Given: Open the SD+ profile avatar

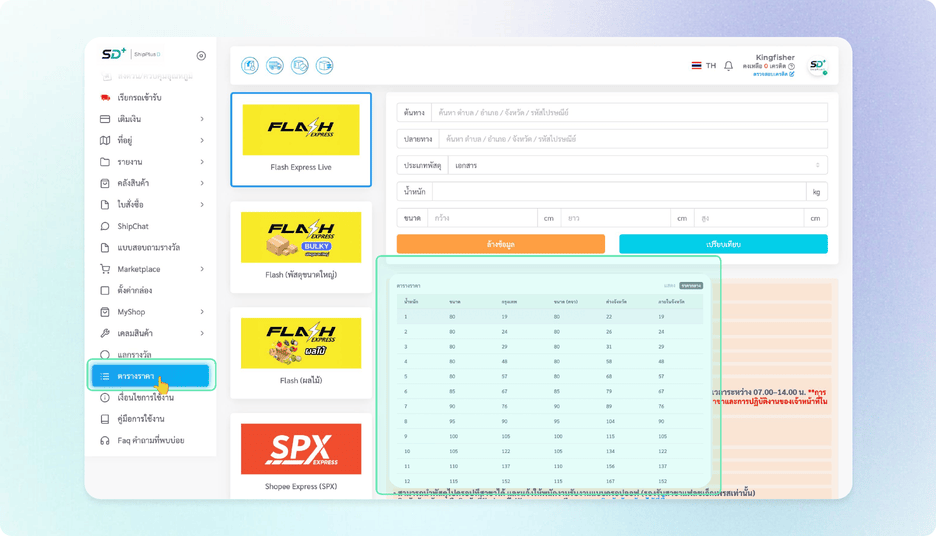Looking at the screenshot, I should pos(817,66).
